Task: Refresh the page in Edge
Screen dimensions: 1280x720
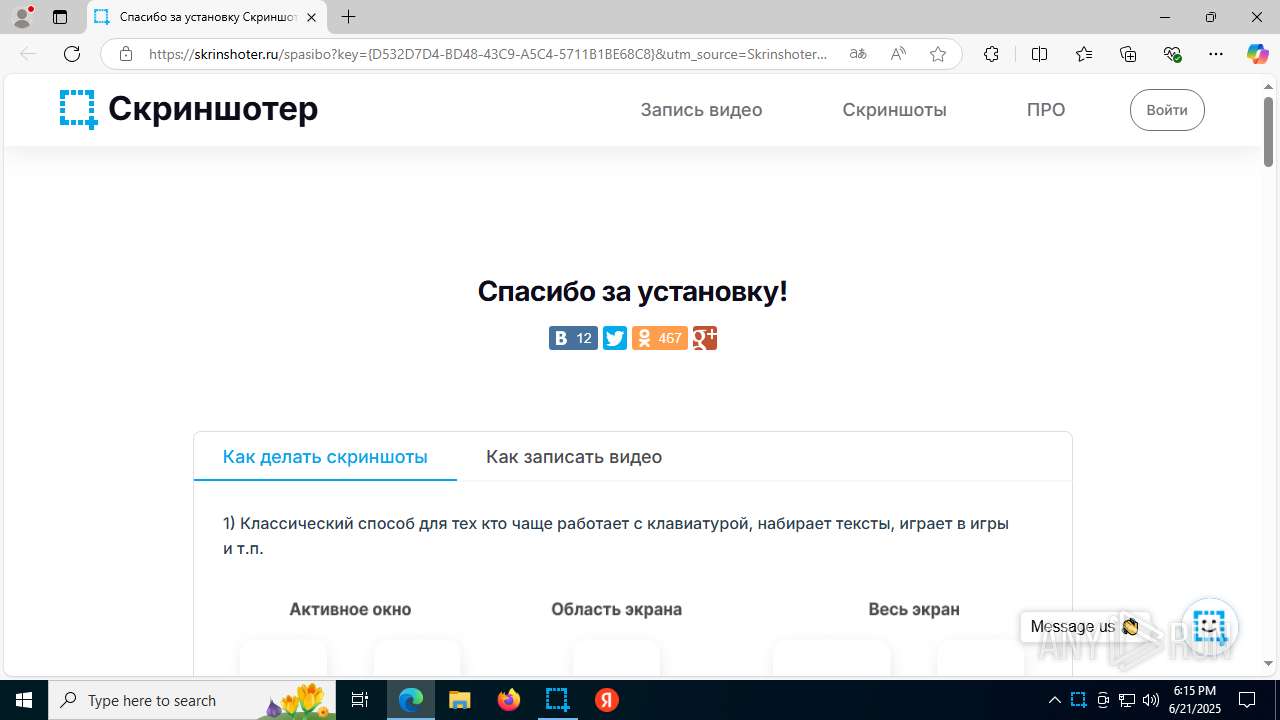Action: pyautogui.click(x=72, y=54)
